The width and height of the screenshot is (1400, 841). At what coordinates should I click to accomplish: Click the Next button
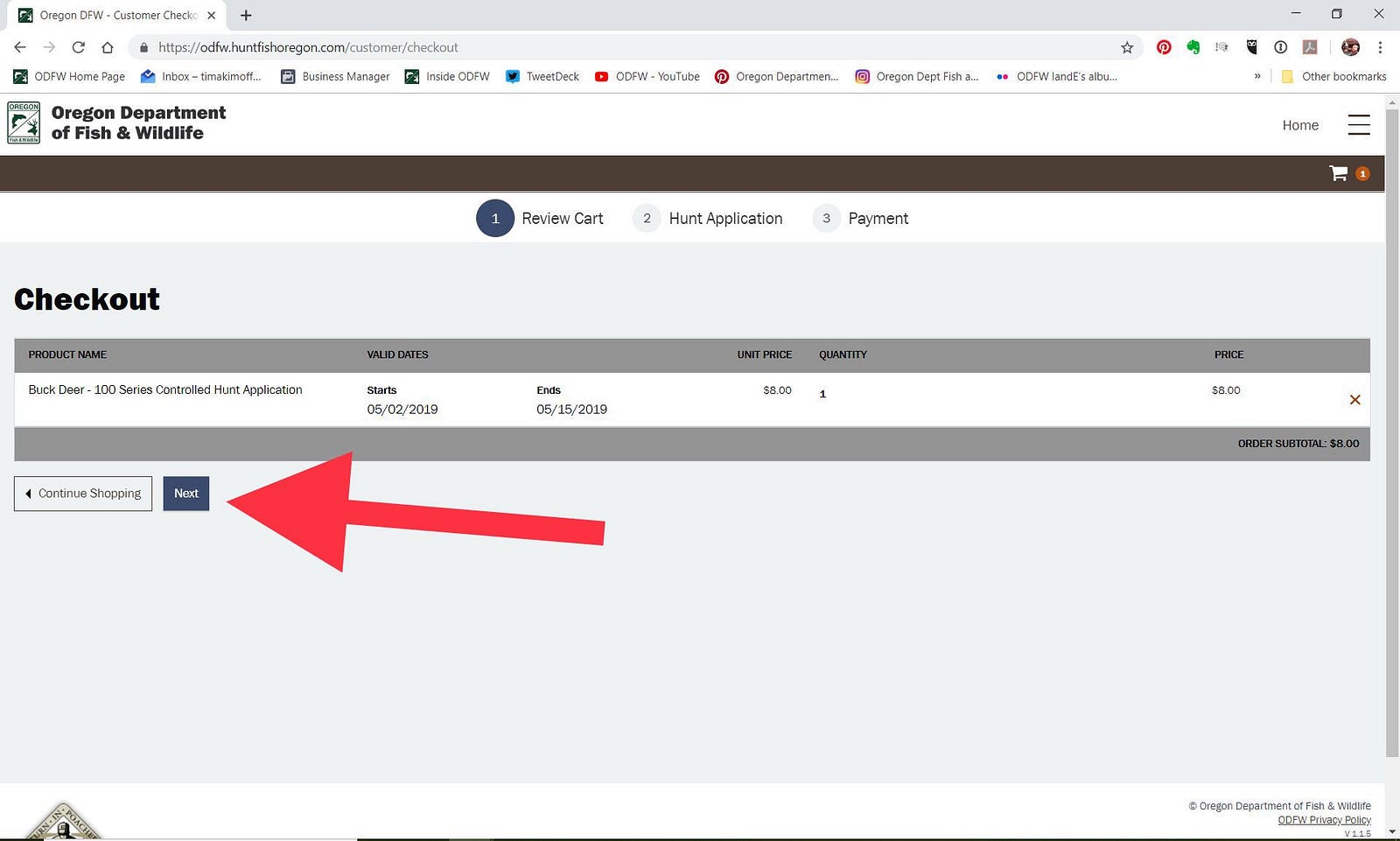click(x=185, y=494)
